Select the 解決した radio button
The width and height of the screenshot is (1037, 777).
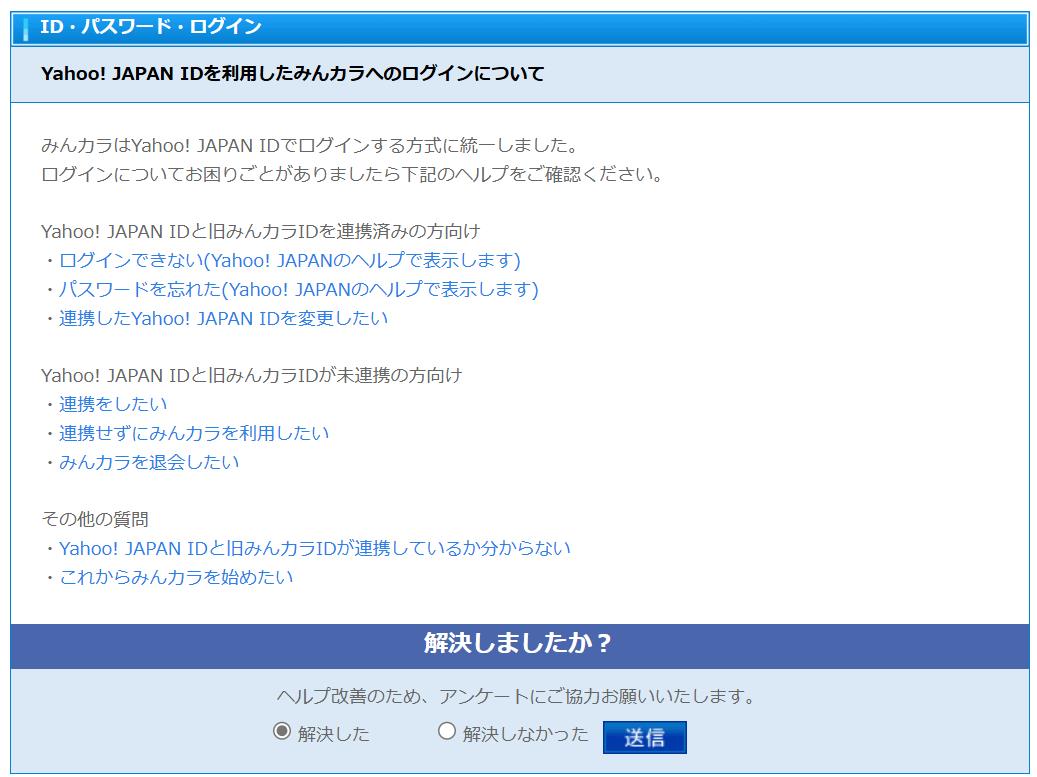pyautogui.click(x=282, y=731)
